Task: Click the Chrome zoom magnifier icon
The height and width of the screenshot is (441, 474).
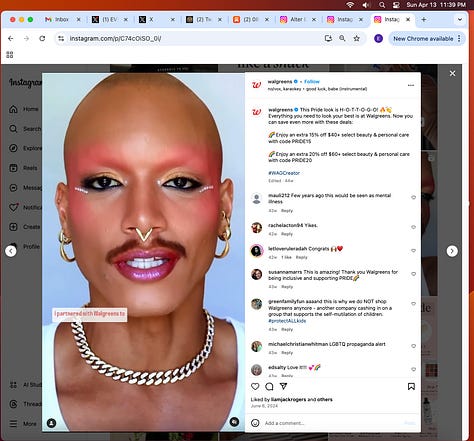Action: 342,38
